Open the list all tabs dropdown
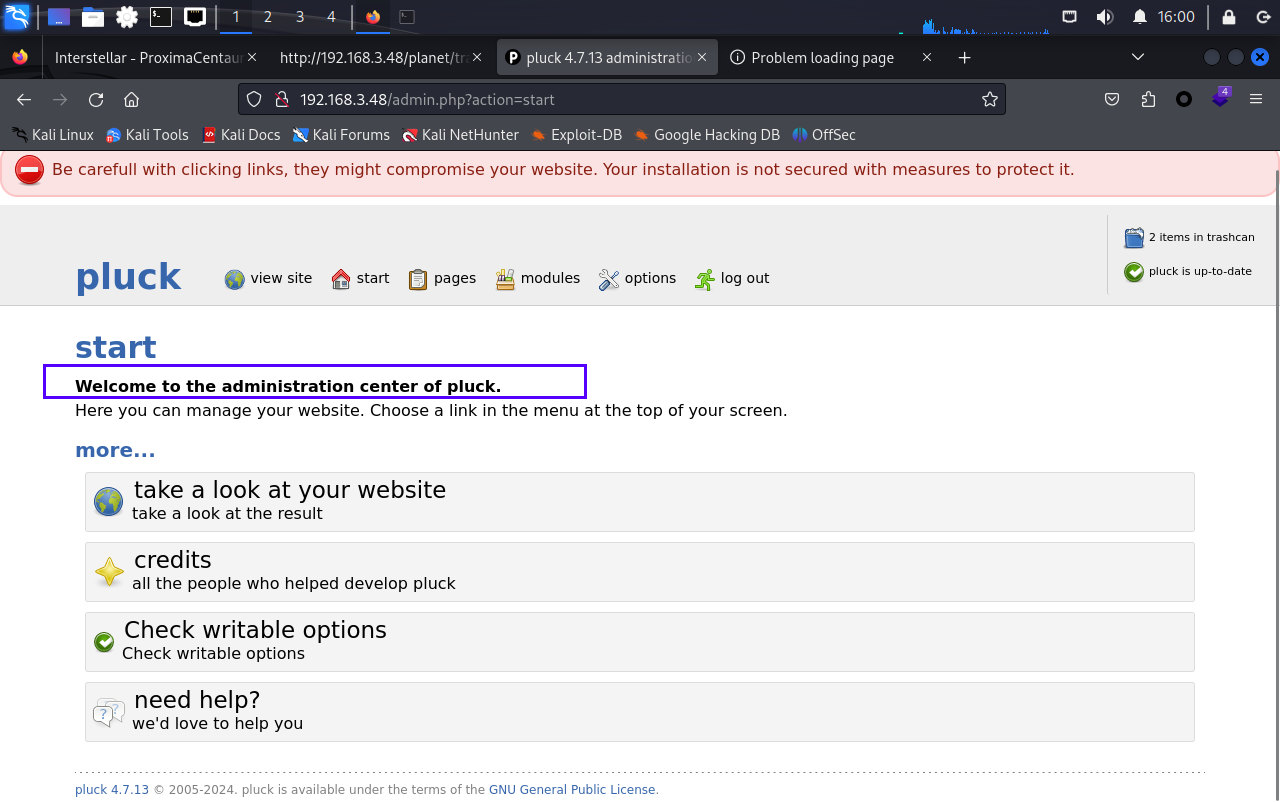 (x=1138, y=58)
